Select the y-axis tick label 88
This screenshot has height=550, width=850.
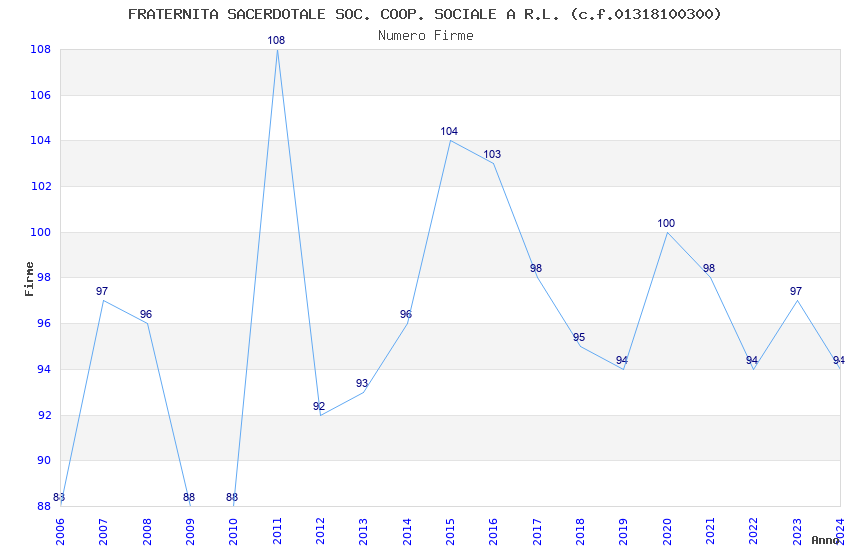(43, 507)
